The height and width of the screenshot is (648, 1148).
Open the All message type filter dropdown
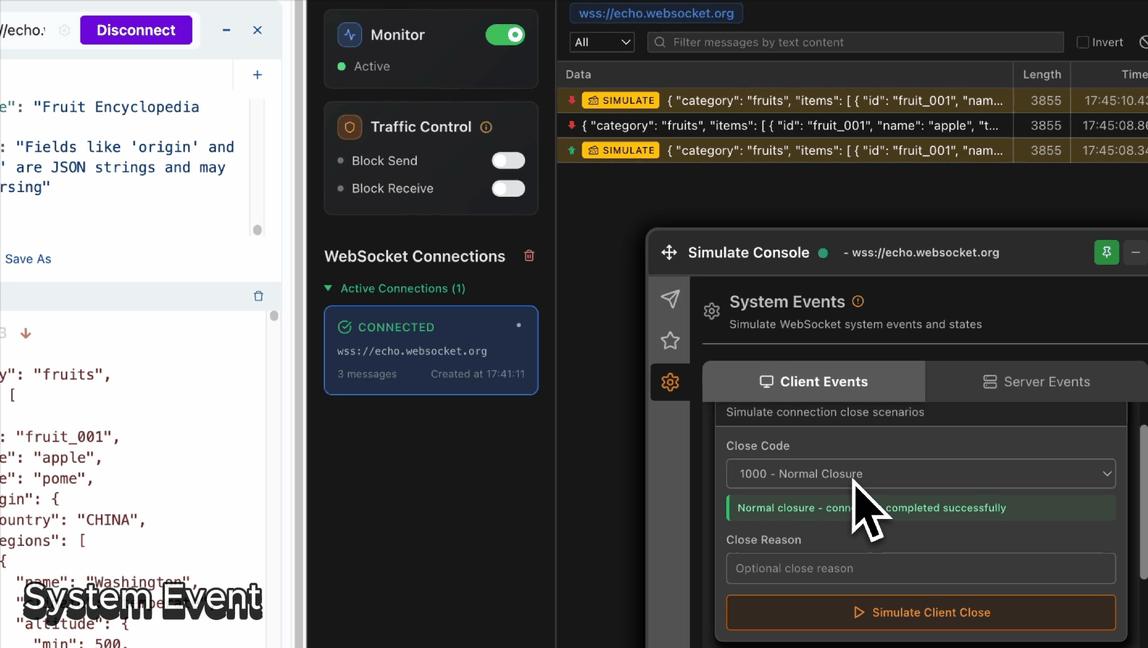coord(601,42)
